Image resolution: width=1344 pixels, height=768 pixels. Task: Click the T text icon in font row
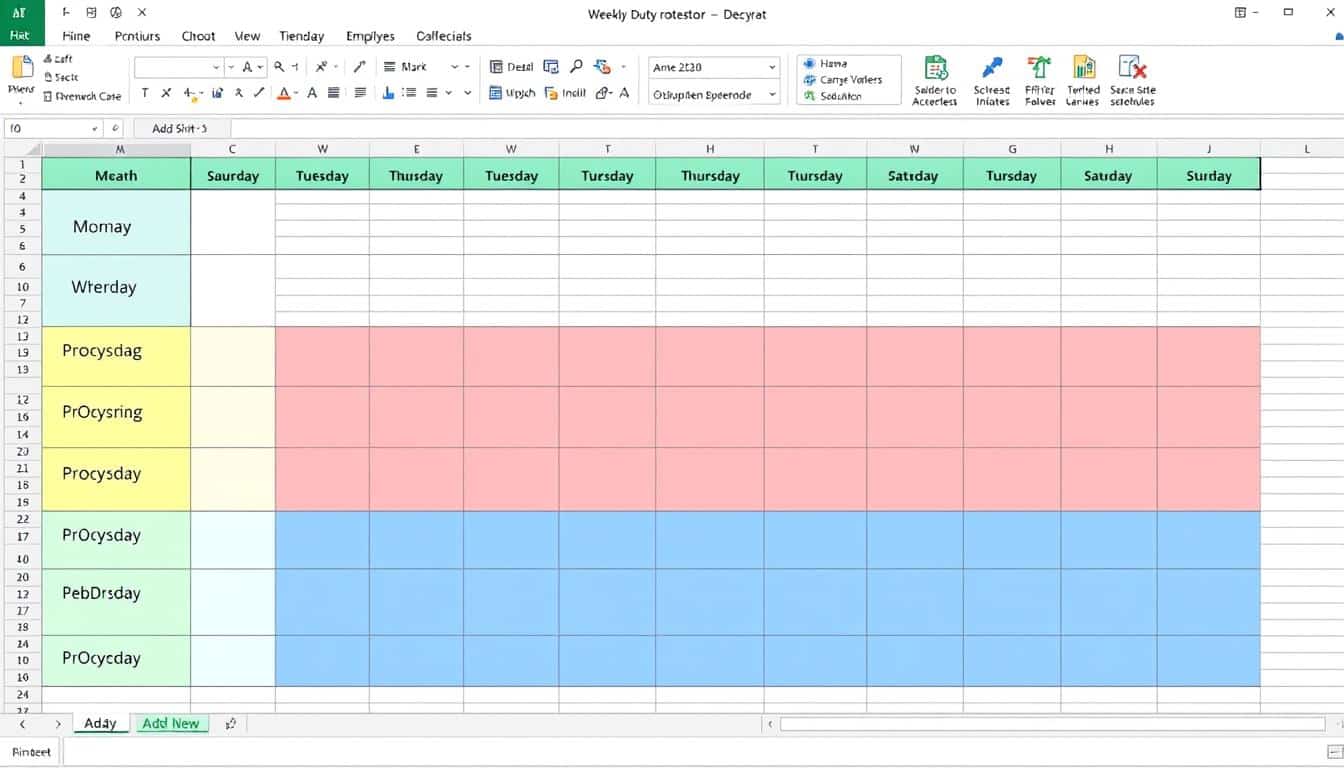pyautogui.click(x=144, y=93)
